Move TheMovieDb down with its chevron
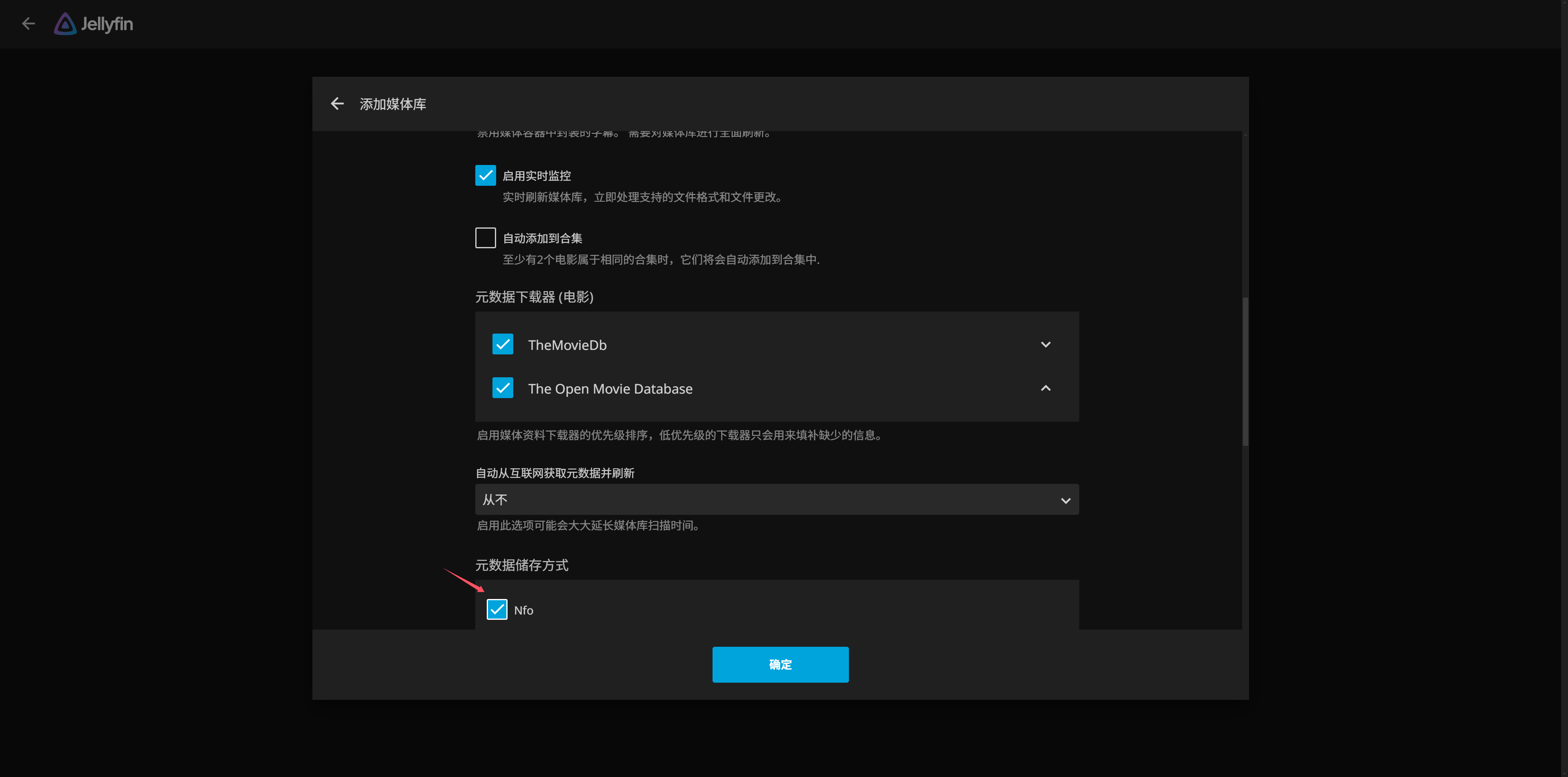 coord(1045,344)
